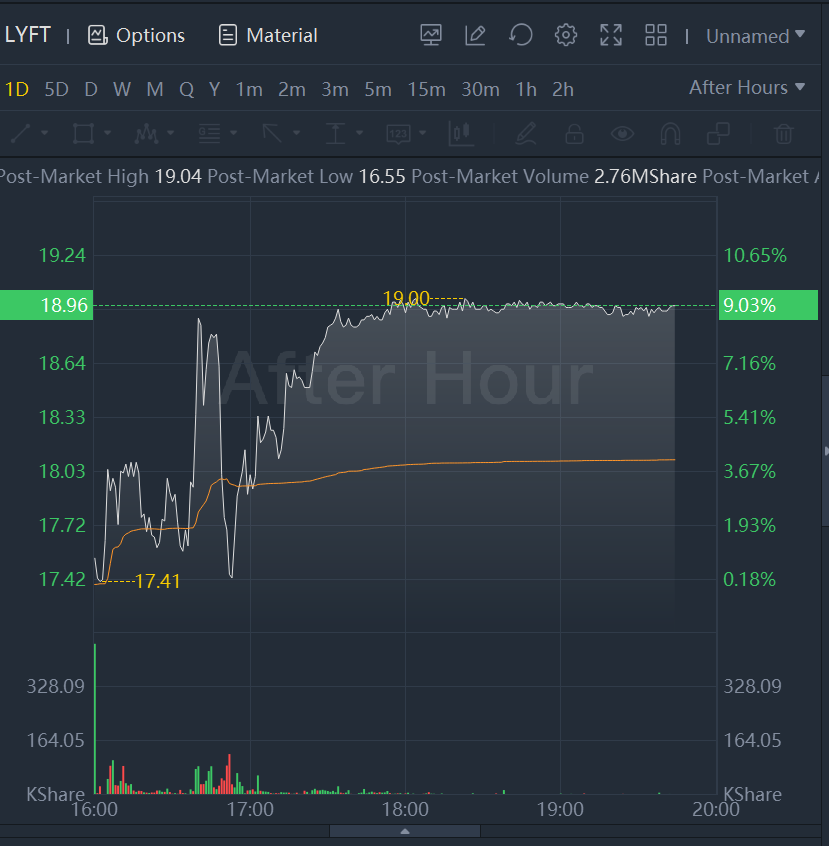Select the yearly Y timeframe
This screenshot has height=846, width=829.
click(x=214, y=90)
